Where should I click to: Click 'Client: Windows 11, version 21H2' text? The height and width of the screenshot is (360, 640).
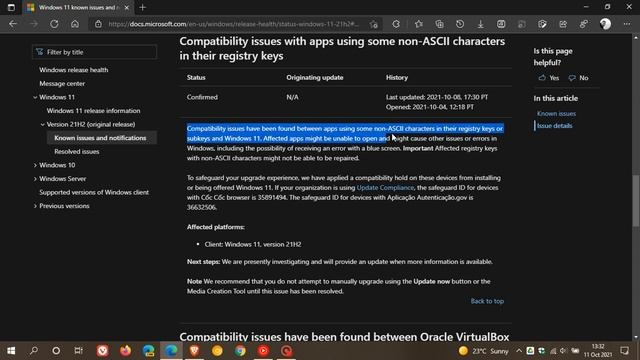pos(253,244)
